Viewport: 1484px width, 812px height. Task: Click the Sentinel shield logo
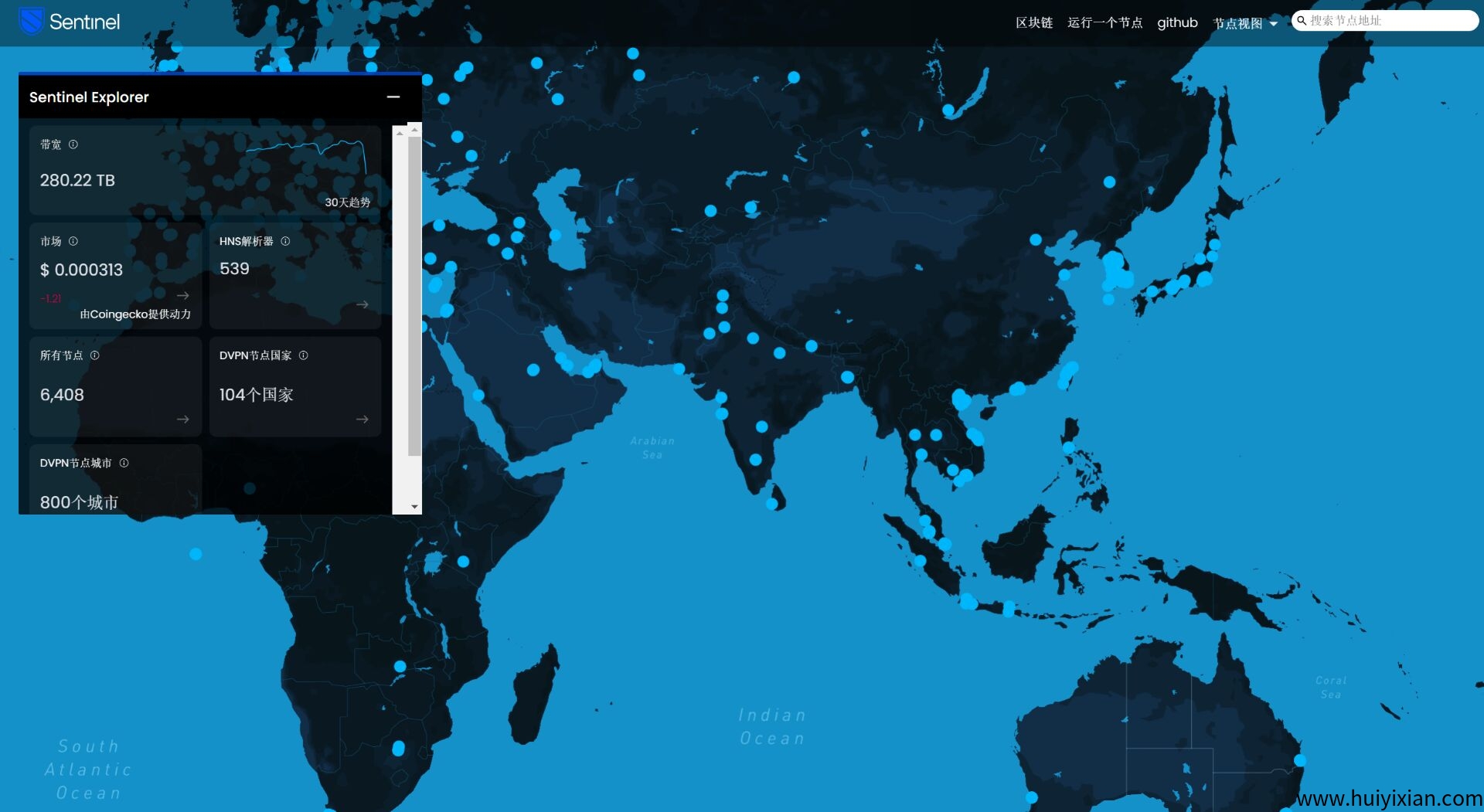pos(31,22)
